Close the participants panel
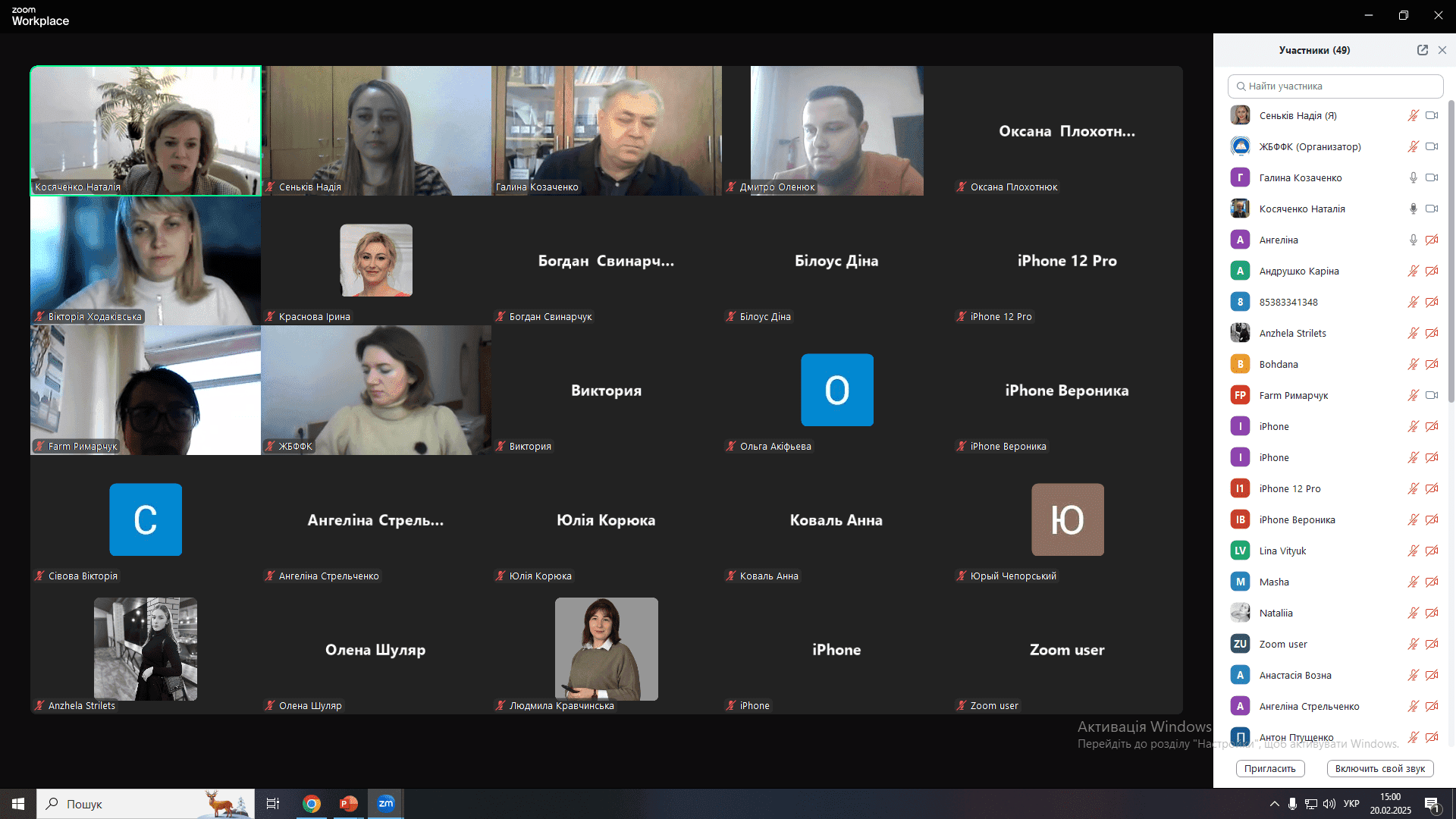 pos(1442,50)
